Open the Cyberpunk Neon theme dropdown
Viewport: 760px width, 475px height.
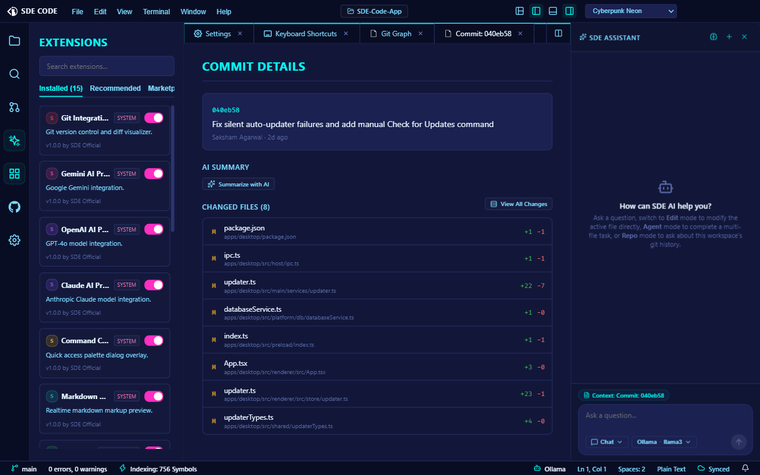point(631,11)
